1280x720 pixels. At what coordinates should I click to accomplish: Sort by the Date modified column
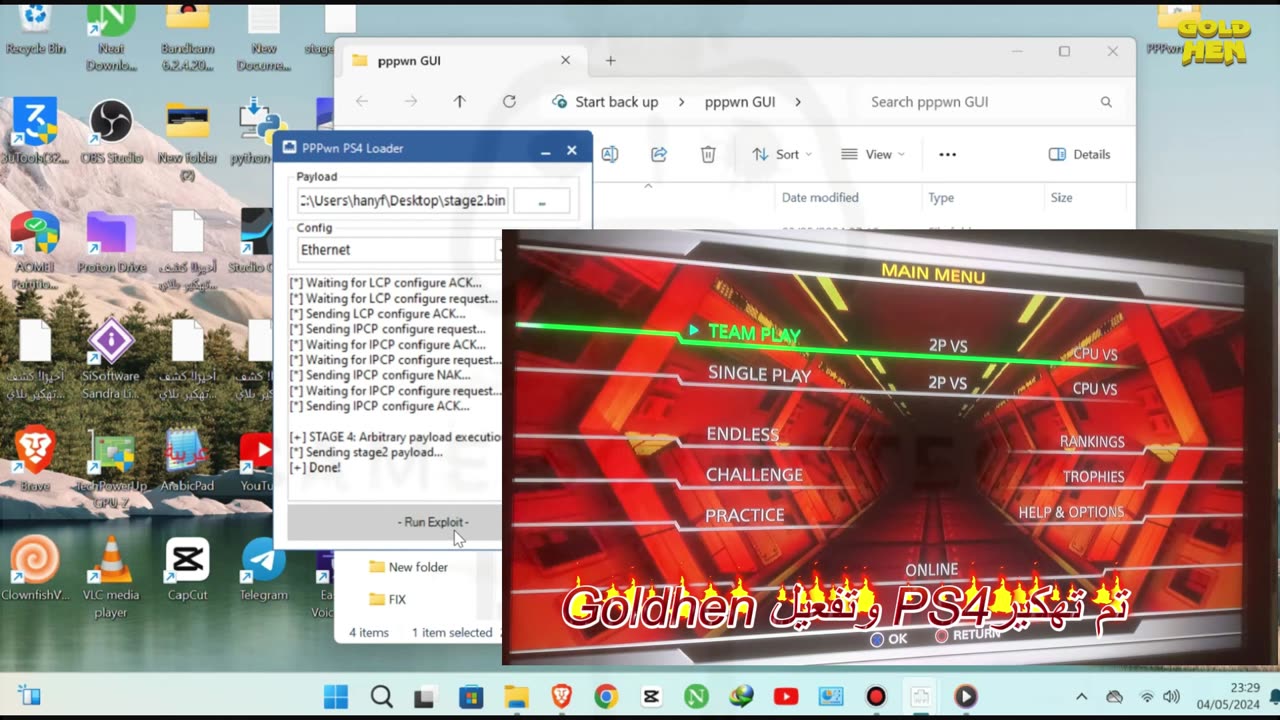820,198
